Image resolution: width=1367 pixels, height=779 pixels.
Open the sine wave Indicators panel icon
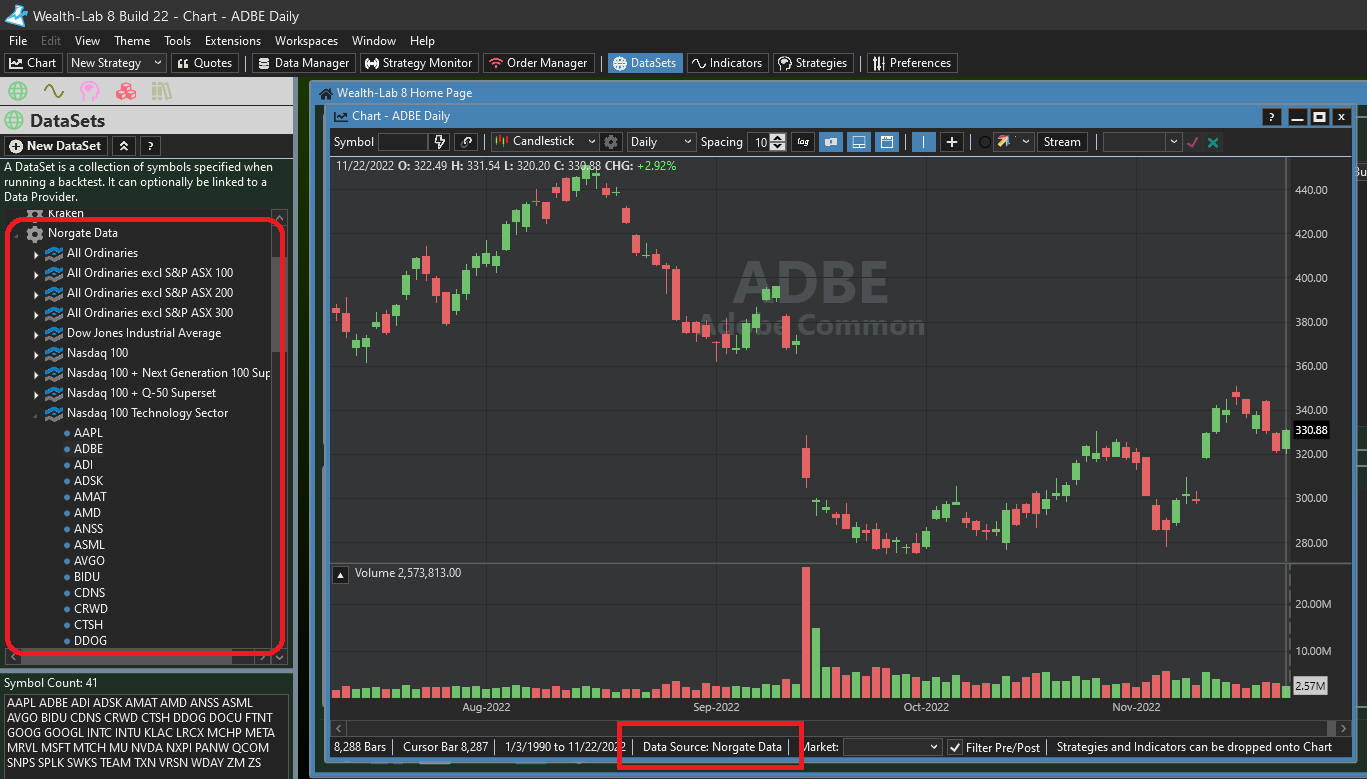click(54, 92)
